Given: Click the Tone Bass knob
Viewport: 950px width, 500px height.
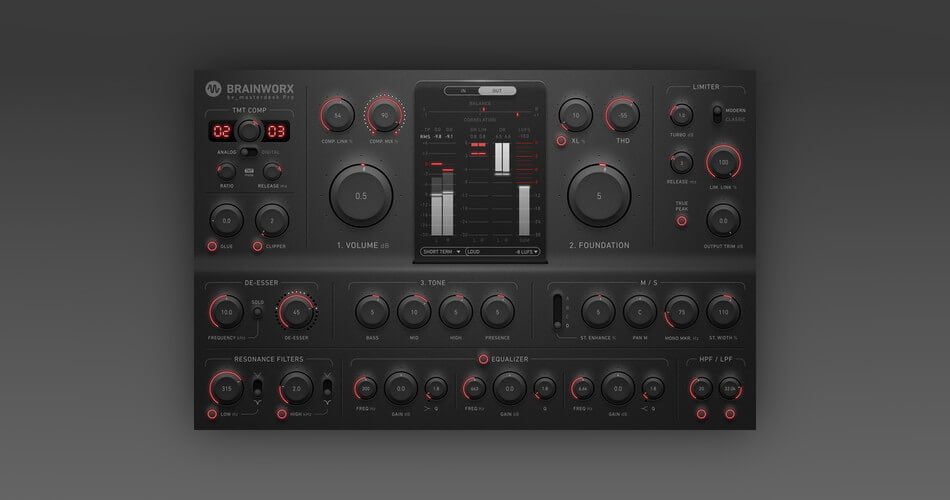Looking at the screenshot, I should pos(372,312).
